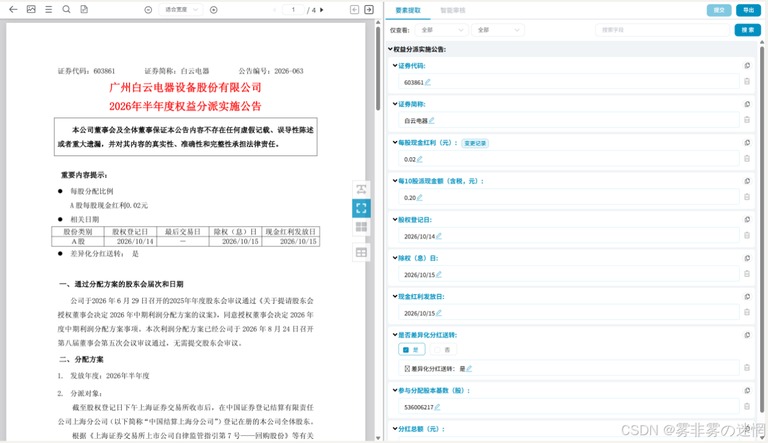Delete the 0.02 entry with trash icon

[747, 158]
